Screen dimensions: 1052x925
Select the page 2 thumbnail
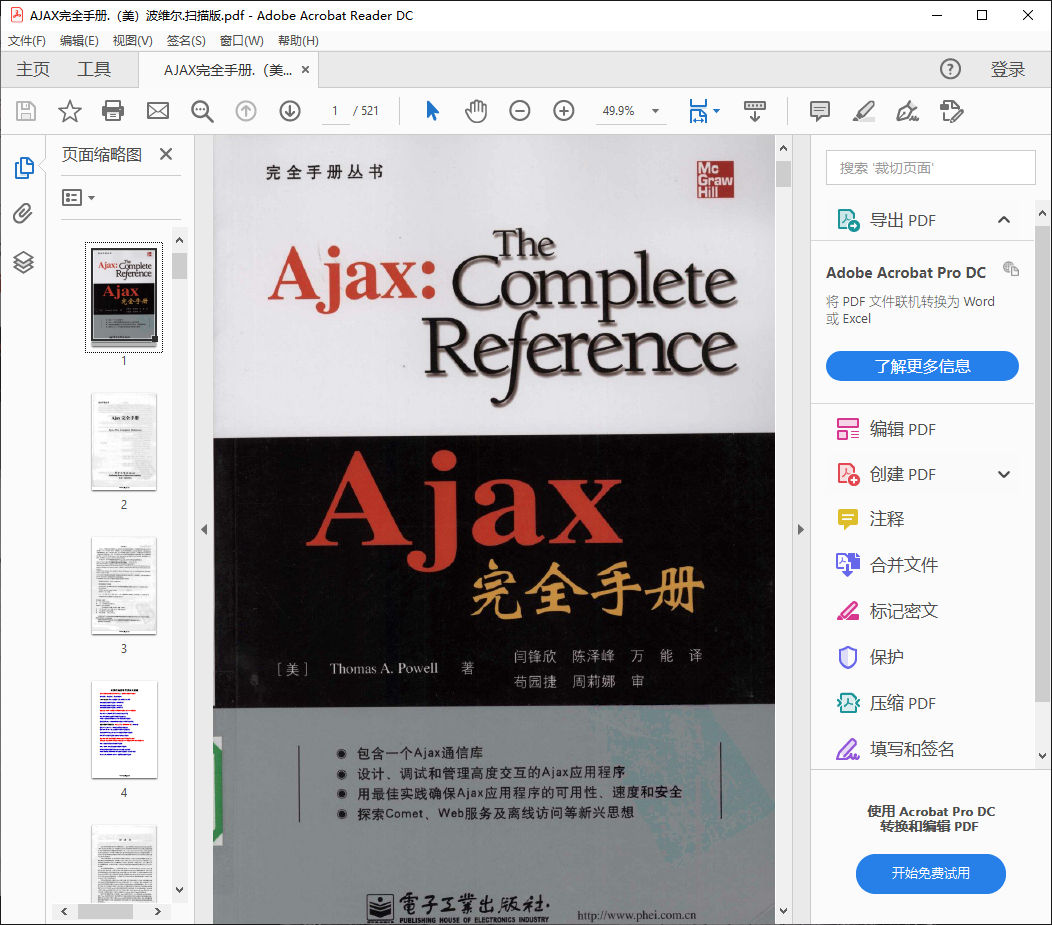pos(123,443)
